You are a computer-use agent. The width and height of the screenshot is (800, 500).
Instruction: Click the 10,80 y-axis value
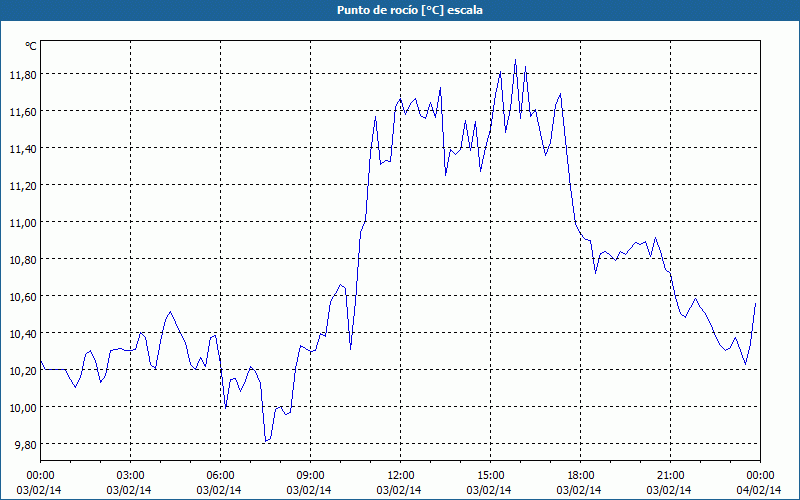click(x=23, y=260)
